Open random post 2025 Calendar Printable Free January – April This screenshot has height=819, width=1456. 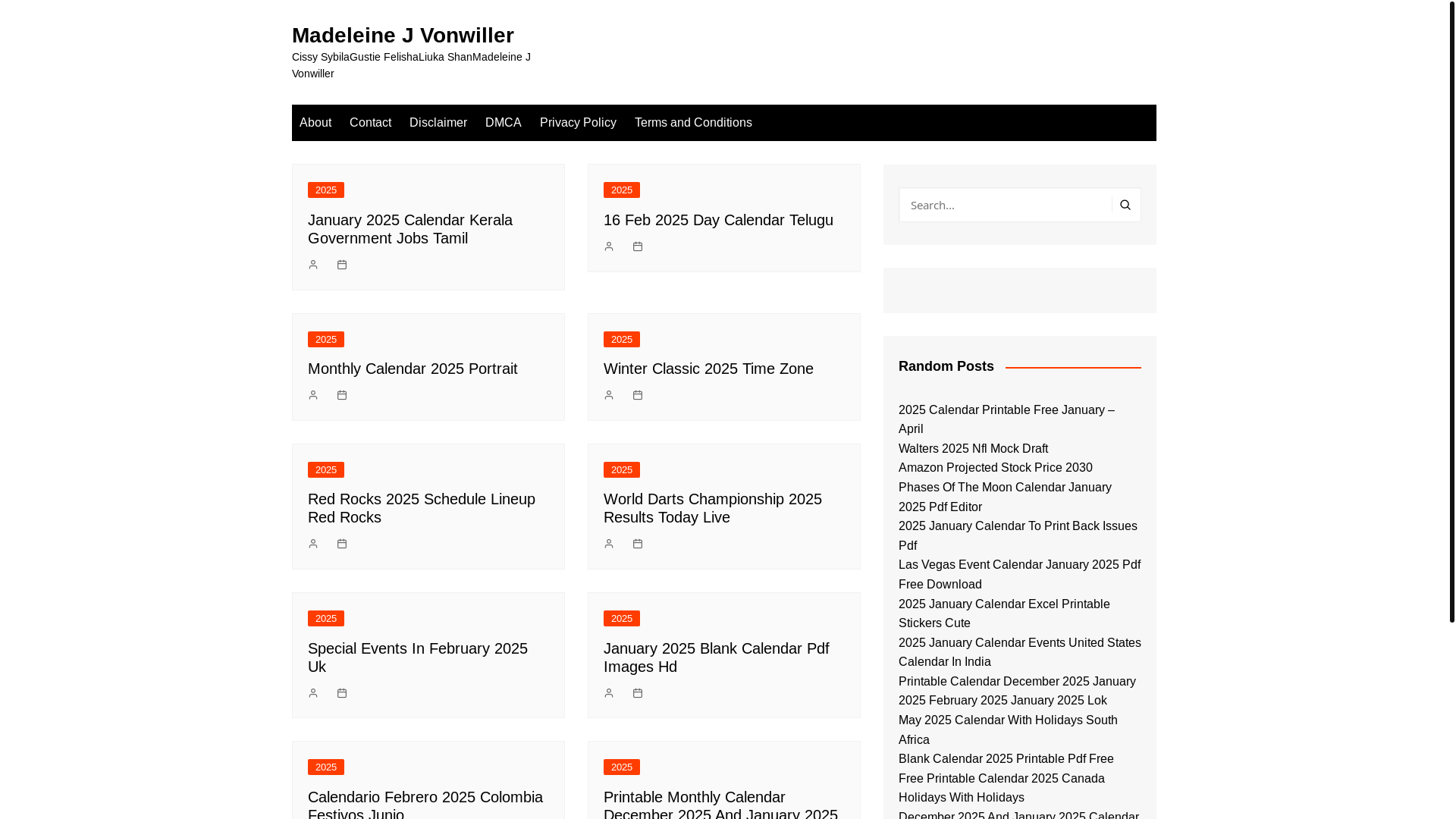click(1006, 419)
